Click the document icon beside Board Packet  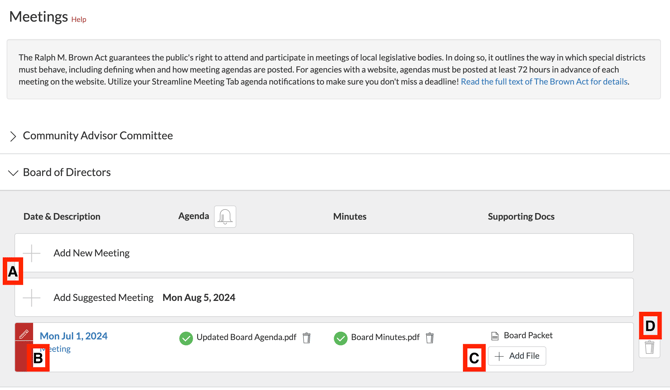pyautogui.click(x=495, y=336)
